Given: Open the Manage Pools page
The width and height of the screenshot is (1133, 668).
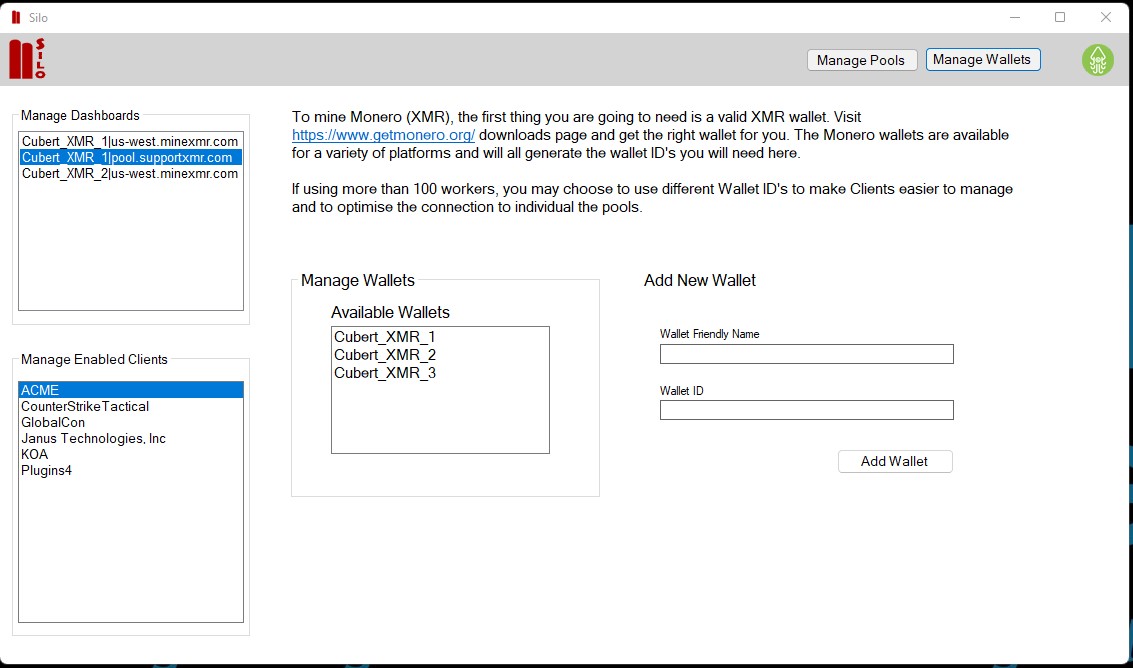Looking at the screenshot, I should [860, 60].
